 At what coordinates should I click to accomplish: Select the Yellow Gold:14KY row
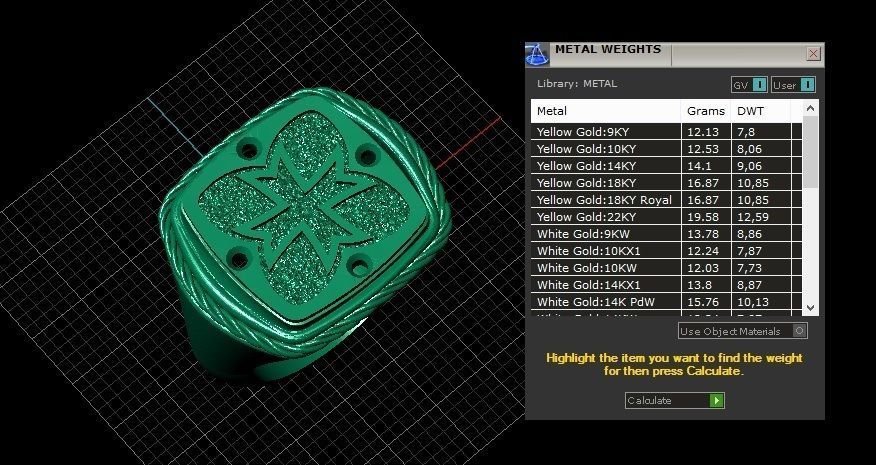click(666, 165)
